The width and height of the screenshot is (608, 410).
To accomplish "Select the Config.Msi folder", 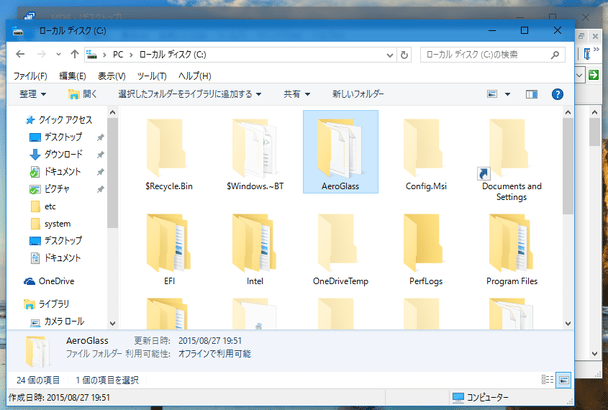I will 426,155.
